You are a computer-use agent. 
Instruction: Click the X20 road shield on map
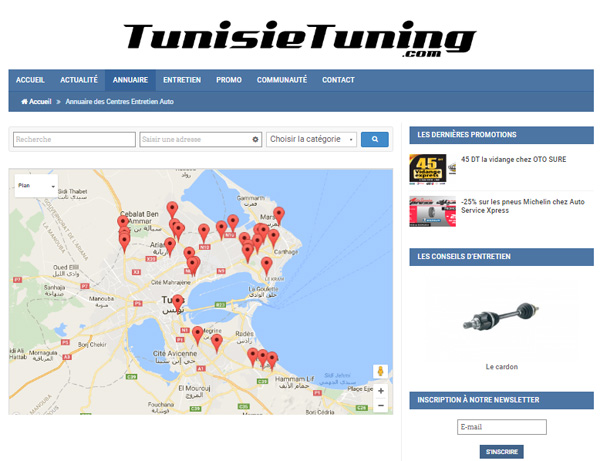(151, 259)
